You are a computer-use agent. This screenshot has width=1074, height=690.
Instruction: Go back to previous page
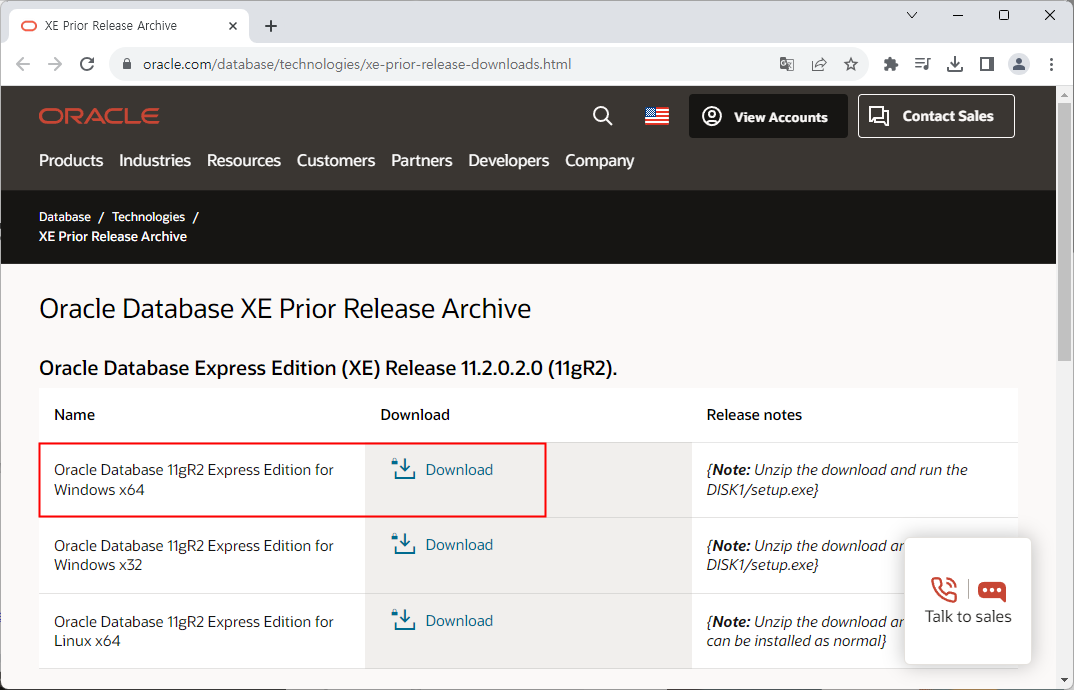pos(23,64)
